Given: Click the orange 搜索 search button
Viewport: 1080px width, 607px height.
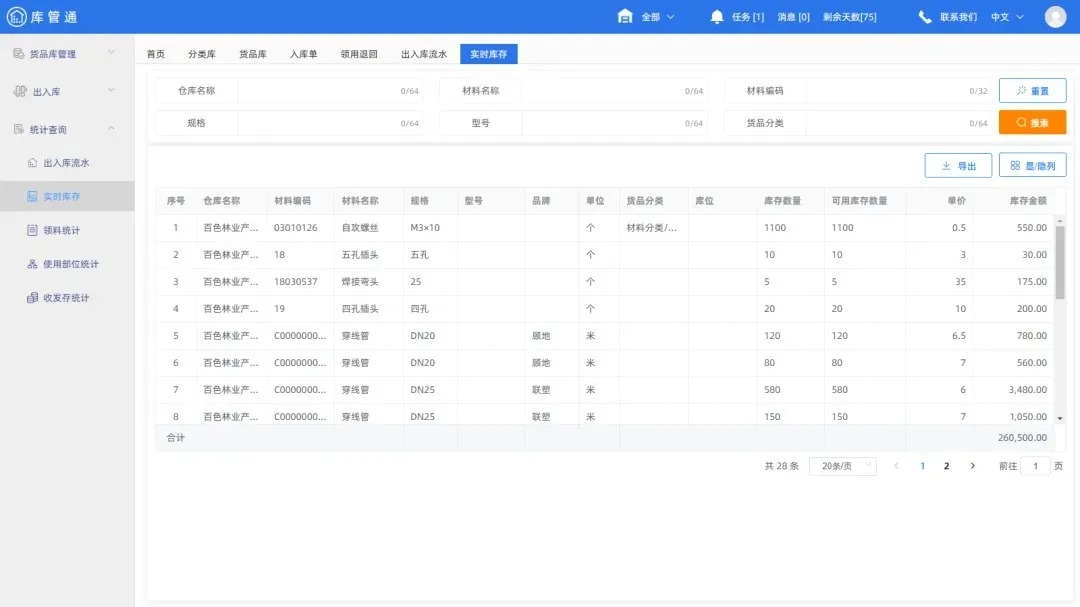Looking at the screenshot, I should coord(1032,121).
